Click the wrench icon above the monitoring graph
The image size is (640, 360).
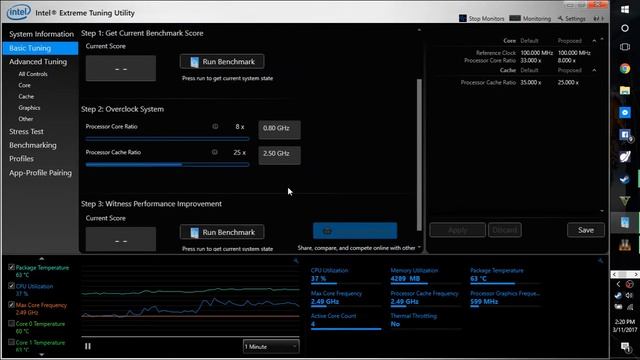tap(296, 261)
